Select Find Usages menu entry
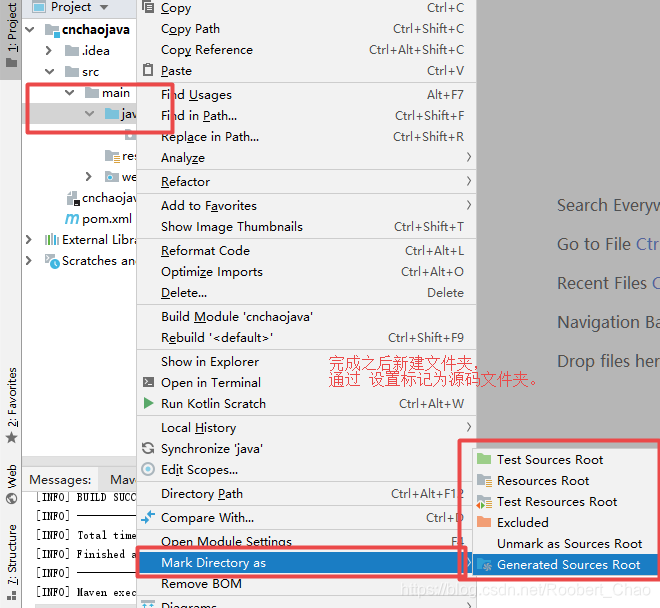The height and width of the screenshot is (608, 660). coord(306,95)
